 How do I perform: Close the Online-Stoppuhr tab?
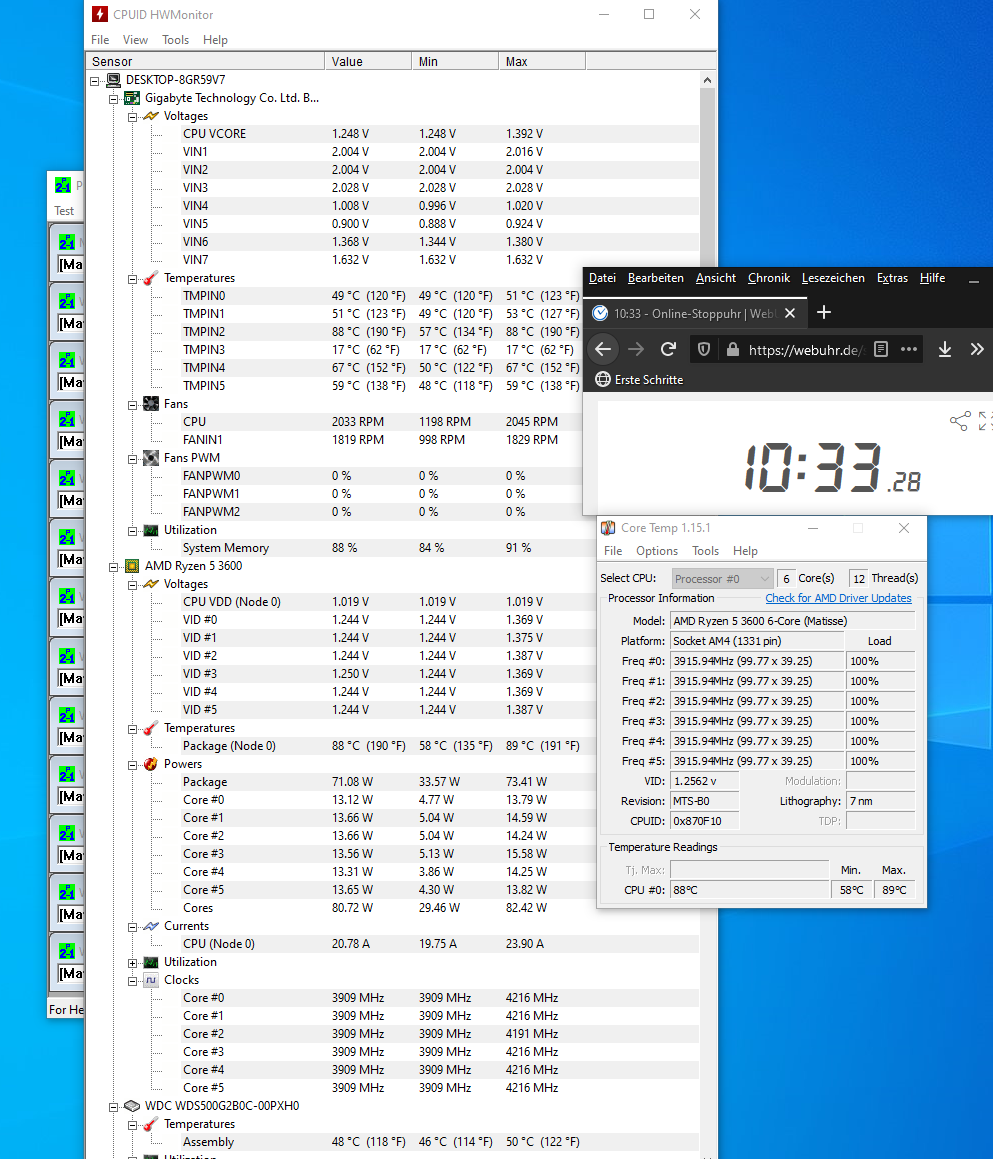click(x=790, y=313)
